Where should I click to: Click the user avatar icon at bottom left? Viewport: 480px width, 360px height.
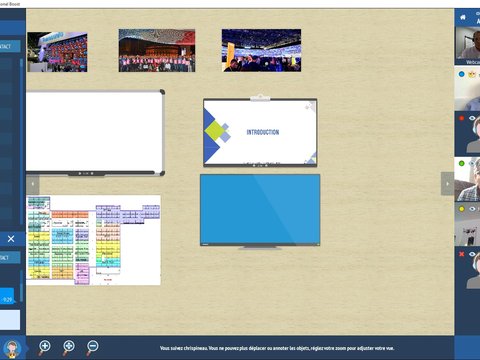click(12, 348)
